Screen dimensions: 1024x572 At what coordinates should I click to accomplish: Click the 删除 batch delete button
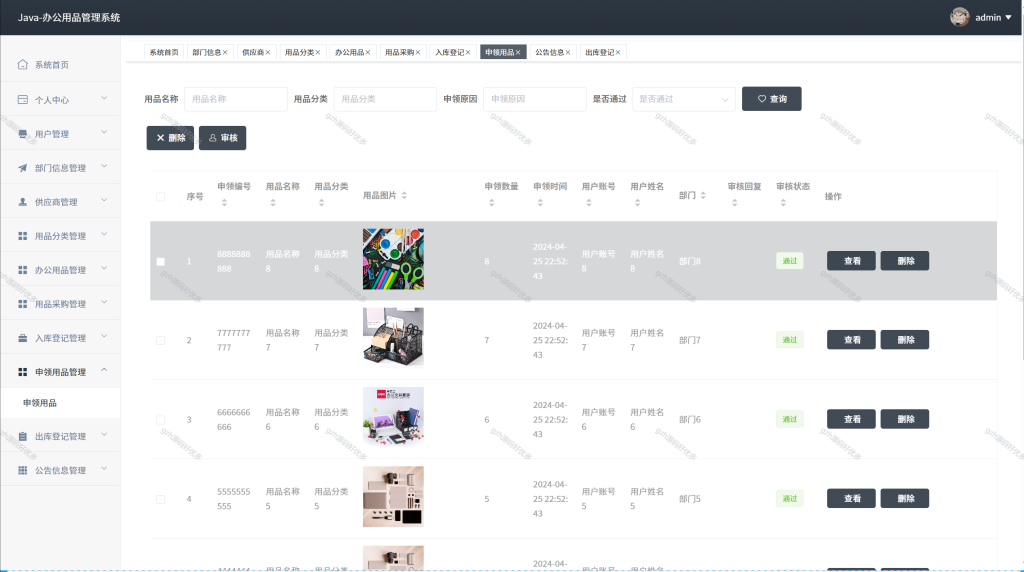(x=170, y=138)
